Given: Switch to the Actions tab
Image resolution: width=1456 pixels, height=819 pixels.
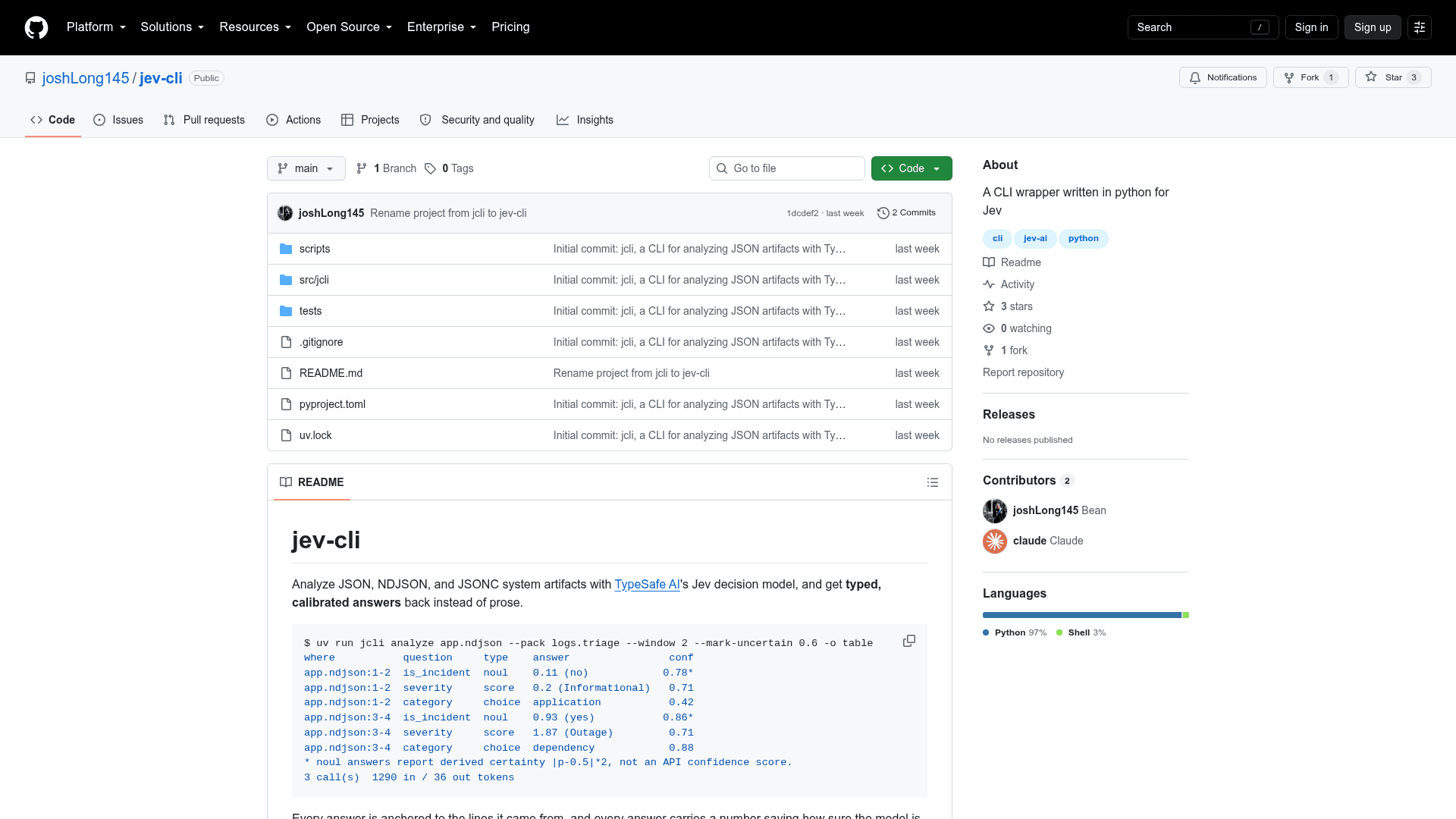Looking at the screenshot, I should coord(293,120).
